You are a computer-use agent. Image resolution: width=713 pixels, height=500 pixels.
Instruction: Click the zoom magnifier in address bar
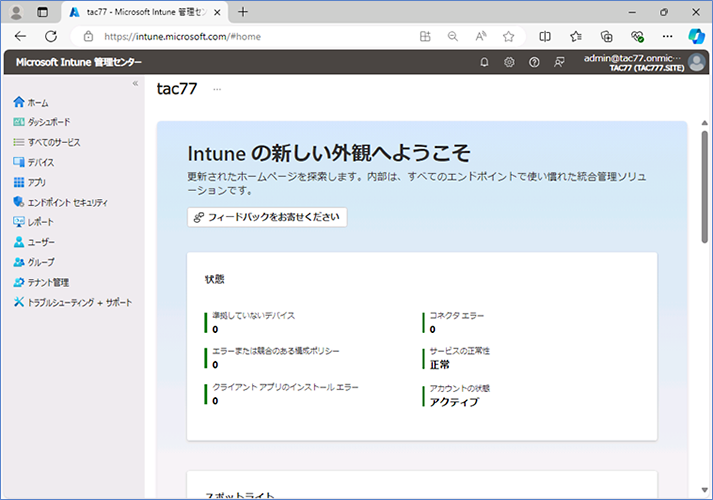coord(453,36)
